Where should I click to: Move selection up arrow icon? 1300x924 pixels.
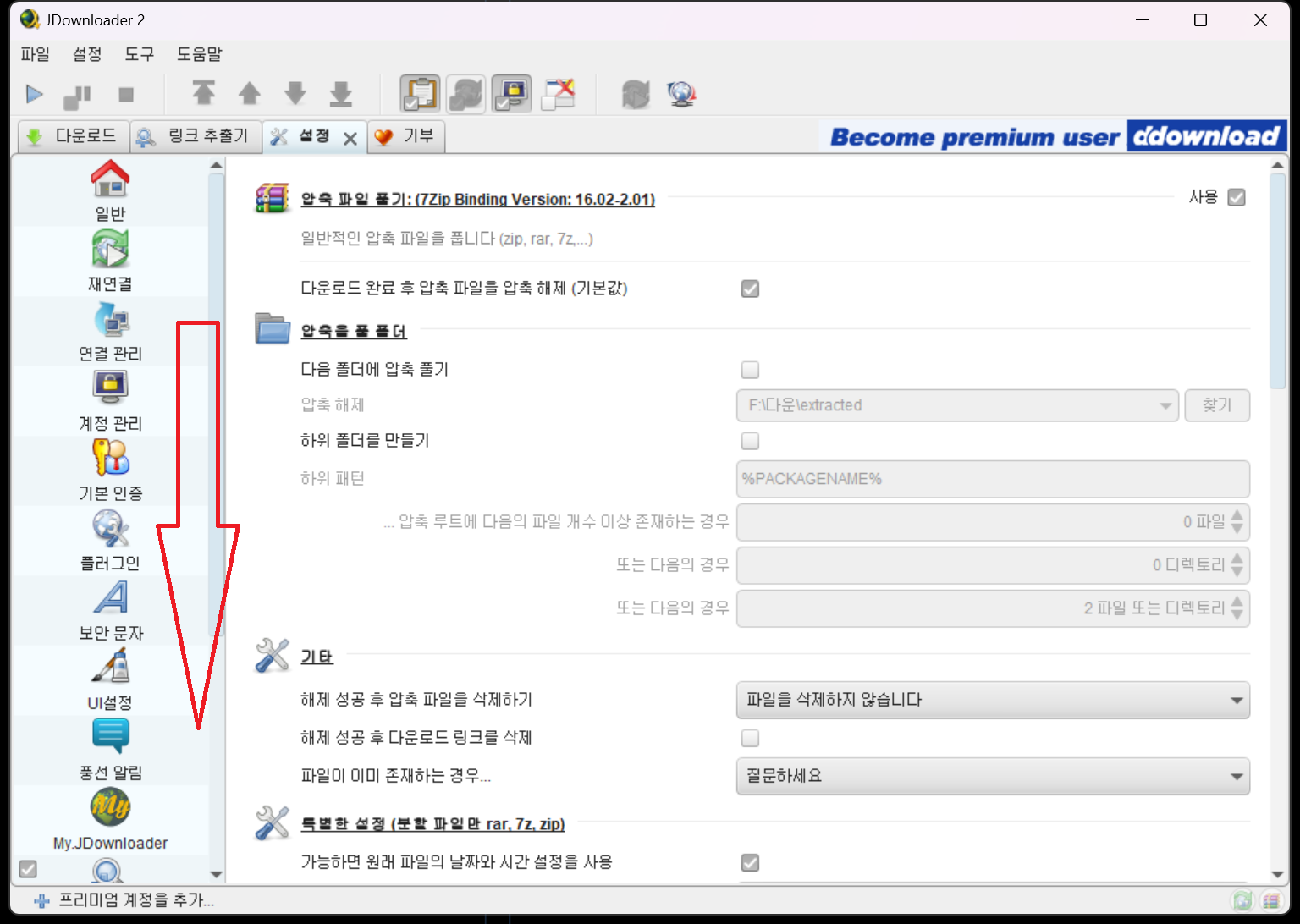pyautogui.click(x=250, y=93)
